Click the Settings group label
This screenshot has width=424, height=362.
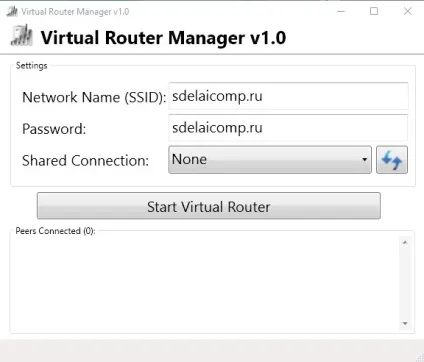32,65
